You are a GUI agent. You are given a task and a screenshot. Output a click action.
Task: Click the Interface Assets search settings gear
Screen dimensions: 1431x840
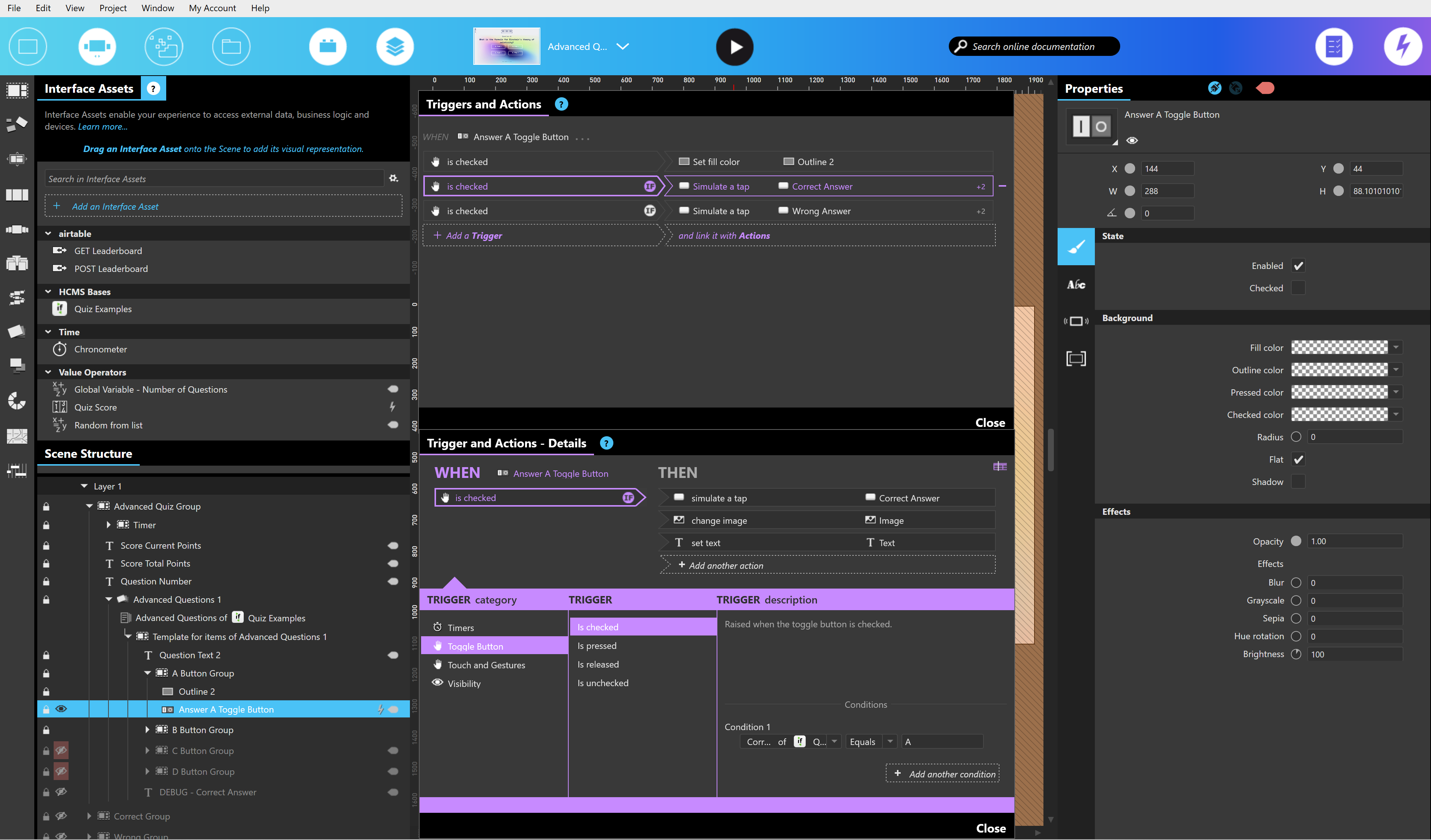coord(394,179)
